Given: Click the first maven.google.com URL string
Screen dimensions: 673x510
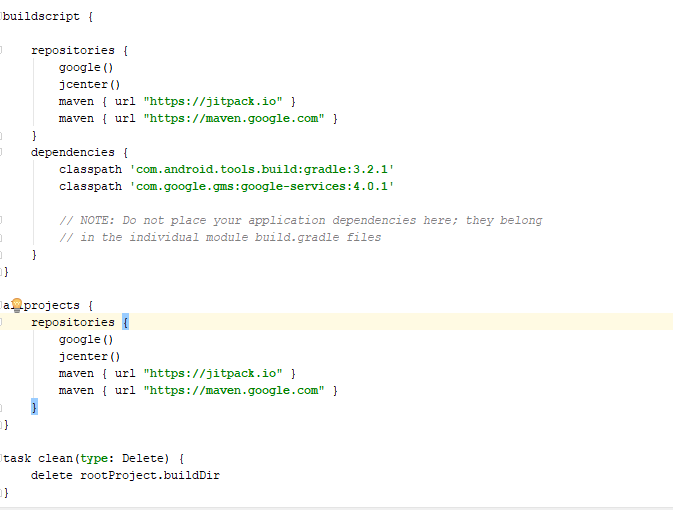Looking at the screenshot, I should (x=234, y=118).
